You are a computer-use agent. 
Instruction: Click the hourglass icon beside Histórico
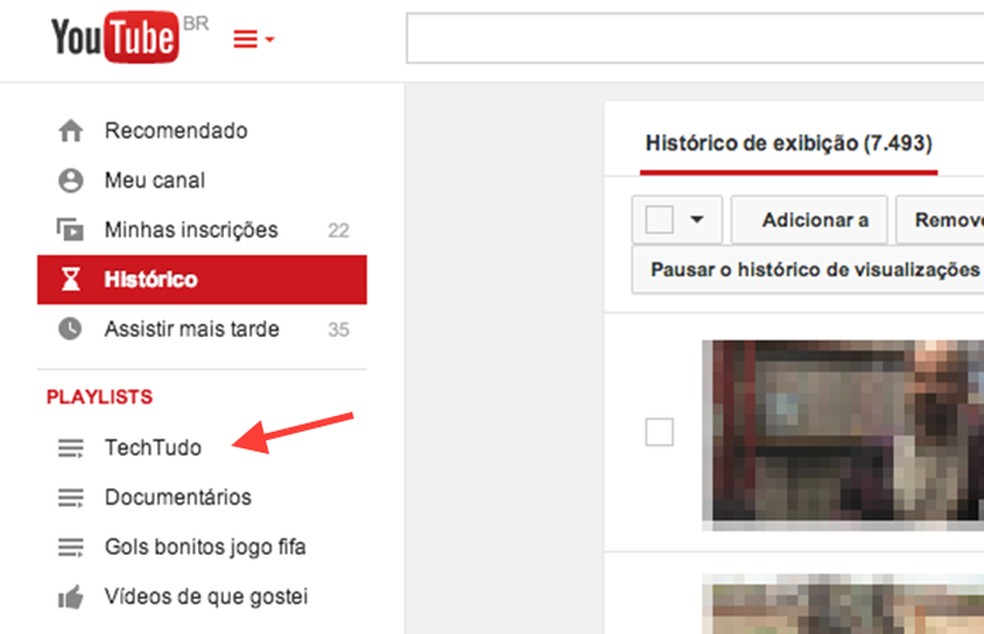coord(70,279)
